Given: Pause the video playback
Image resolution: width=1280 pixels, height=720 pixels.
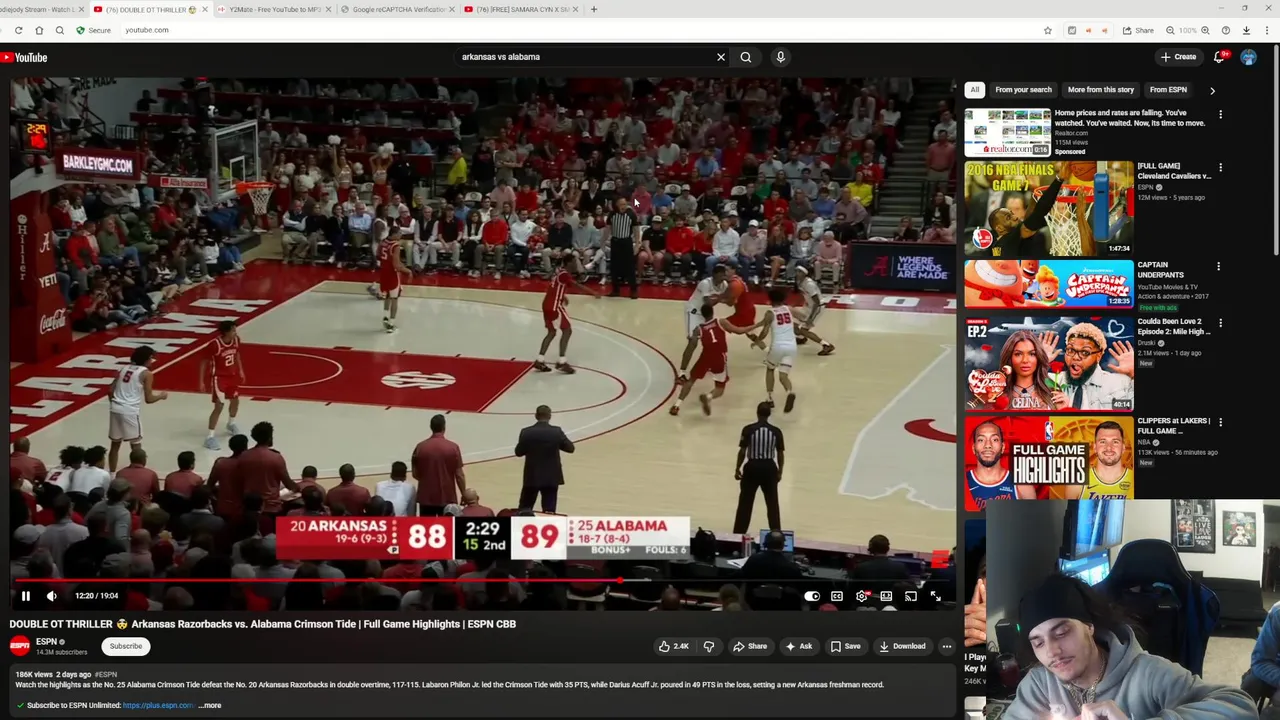Looking at the screenshot, I should (26, 596).
